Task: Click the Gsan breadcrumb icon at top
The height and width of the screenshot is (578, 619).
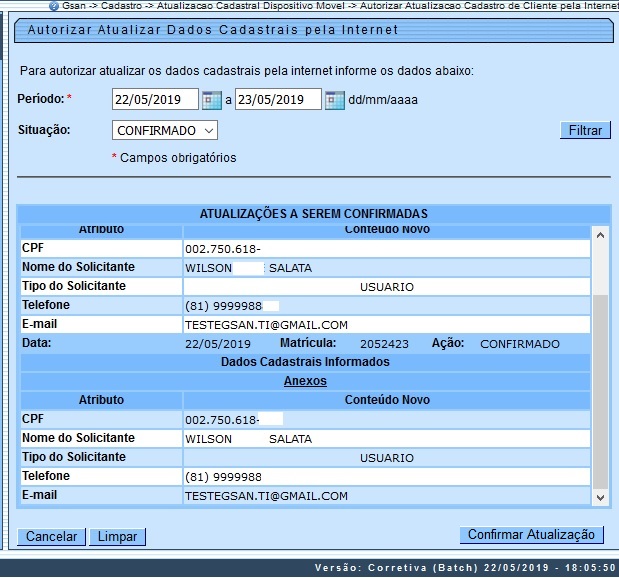Action: pos(52,5)
